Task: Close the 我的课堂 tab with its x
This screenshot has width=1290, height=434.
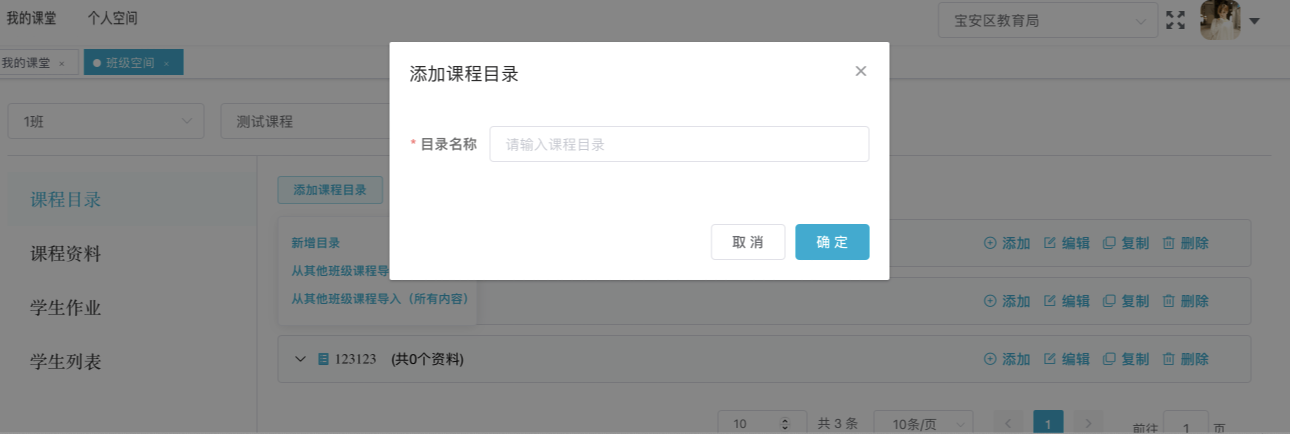Action: pos(61,63)
